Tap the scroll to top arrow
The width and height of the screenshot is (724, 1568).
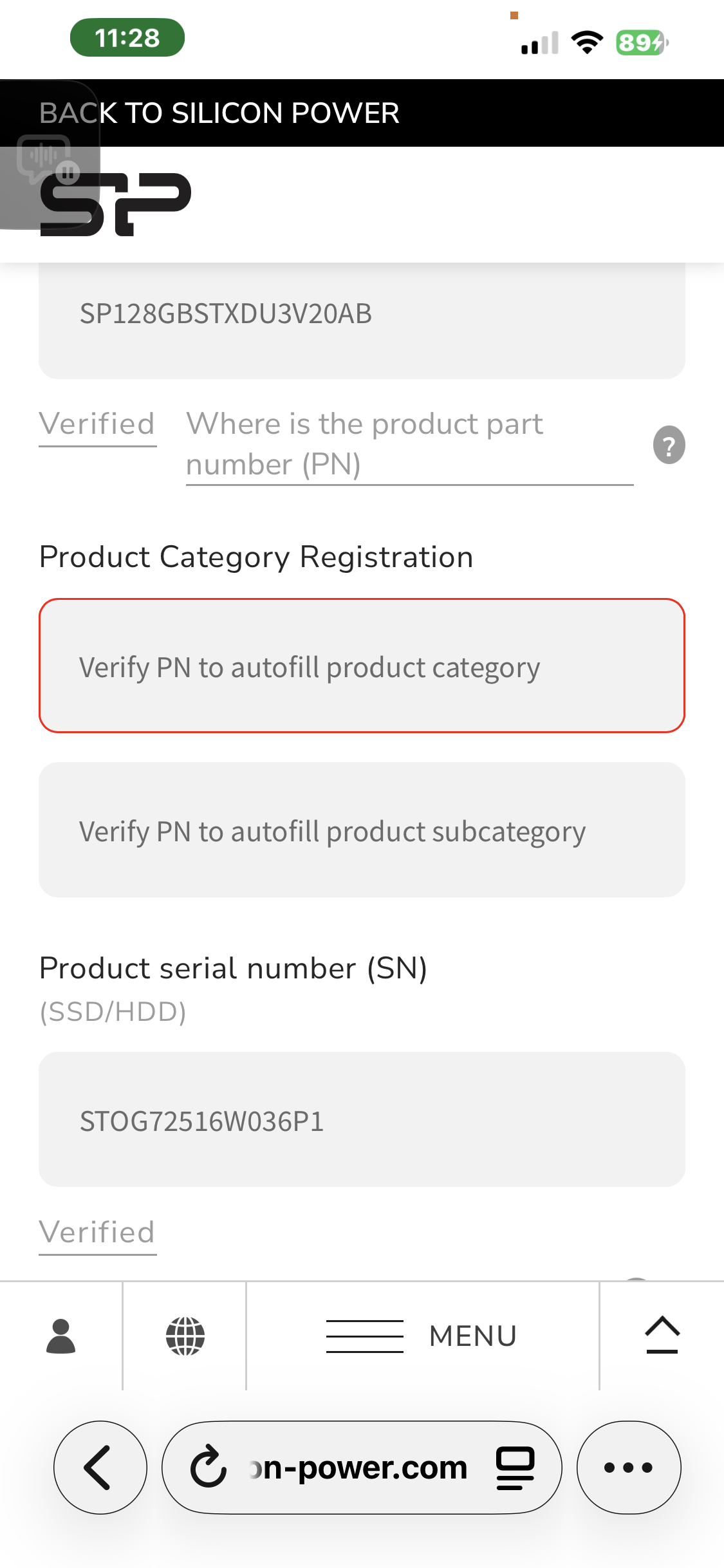(662, 1335)
